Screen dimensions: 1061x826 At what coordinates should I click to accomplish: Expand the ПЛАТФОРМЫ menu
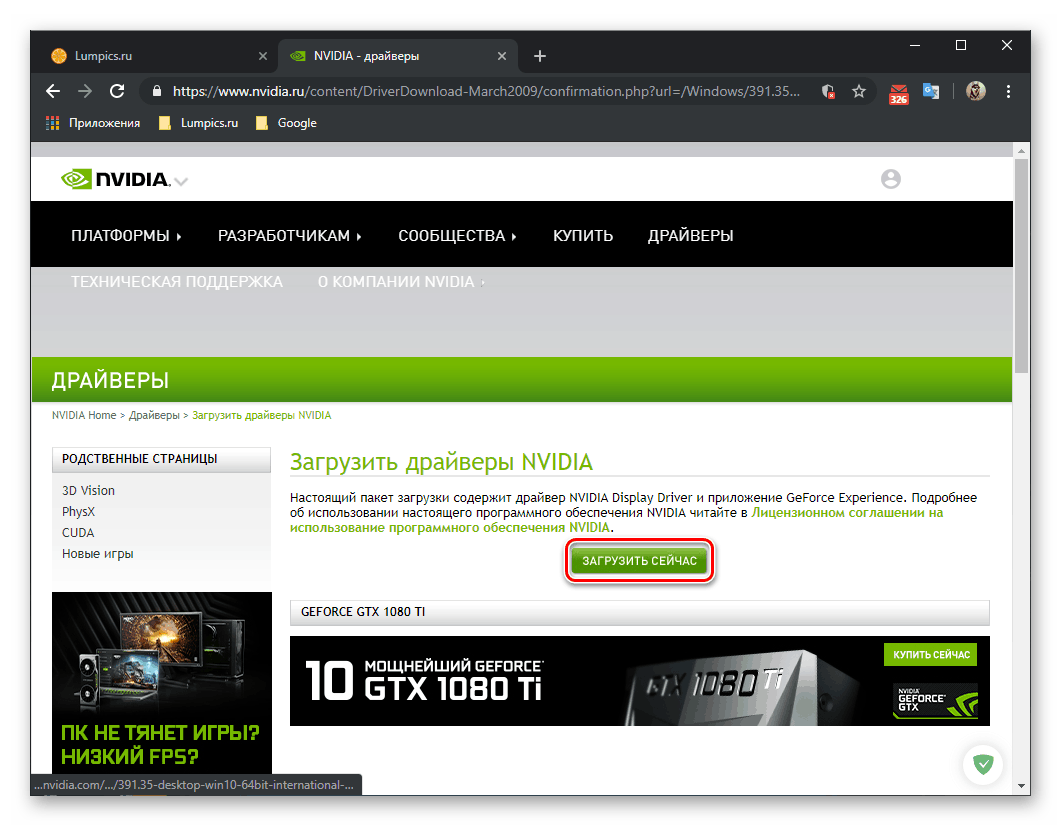[126, 235]
